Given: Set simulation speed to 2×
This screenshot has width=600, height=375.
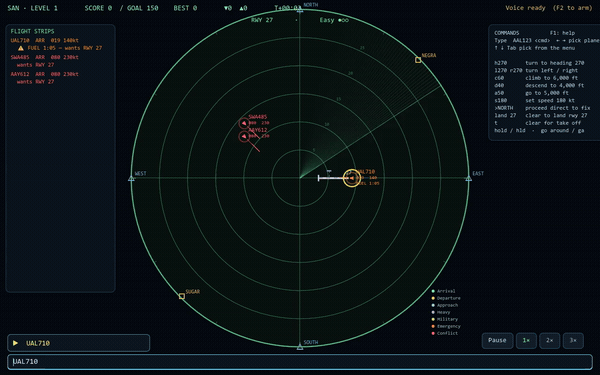Looking at the screenshot, I should pyautogui.click(x=549, y=340).
